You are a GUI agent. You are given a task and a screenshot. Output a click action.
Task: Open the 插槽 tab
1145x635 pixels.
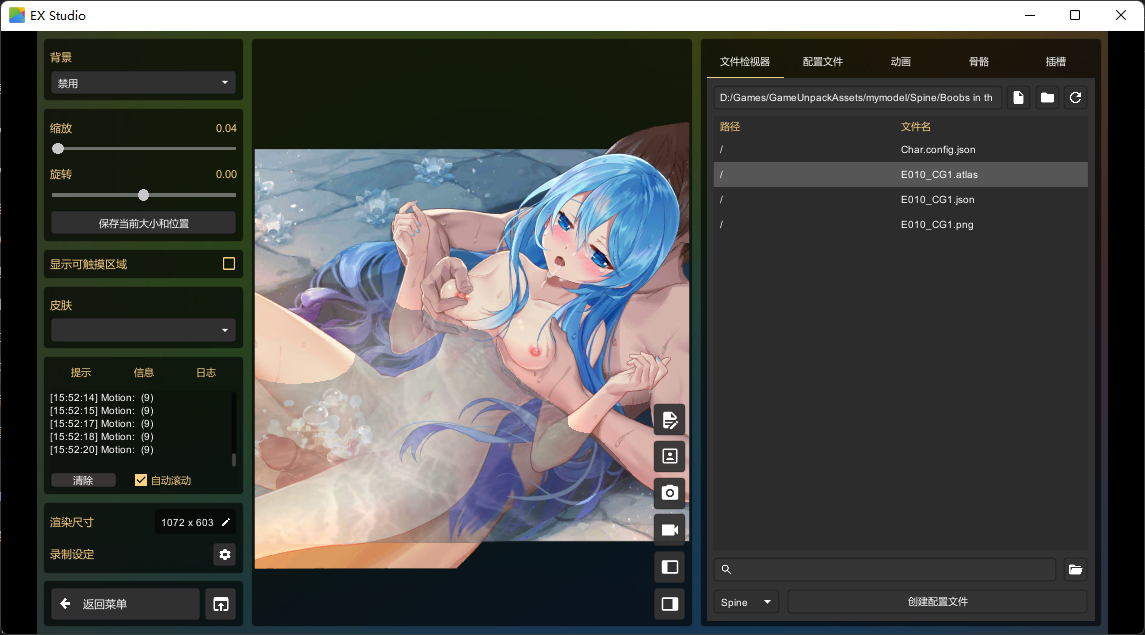(1056, 62)
